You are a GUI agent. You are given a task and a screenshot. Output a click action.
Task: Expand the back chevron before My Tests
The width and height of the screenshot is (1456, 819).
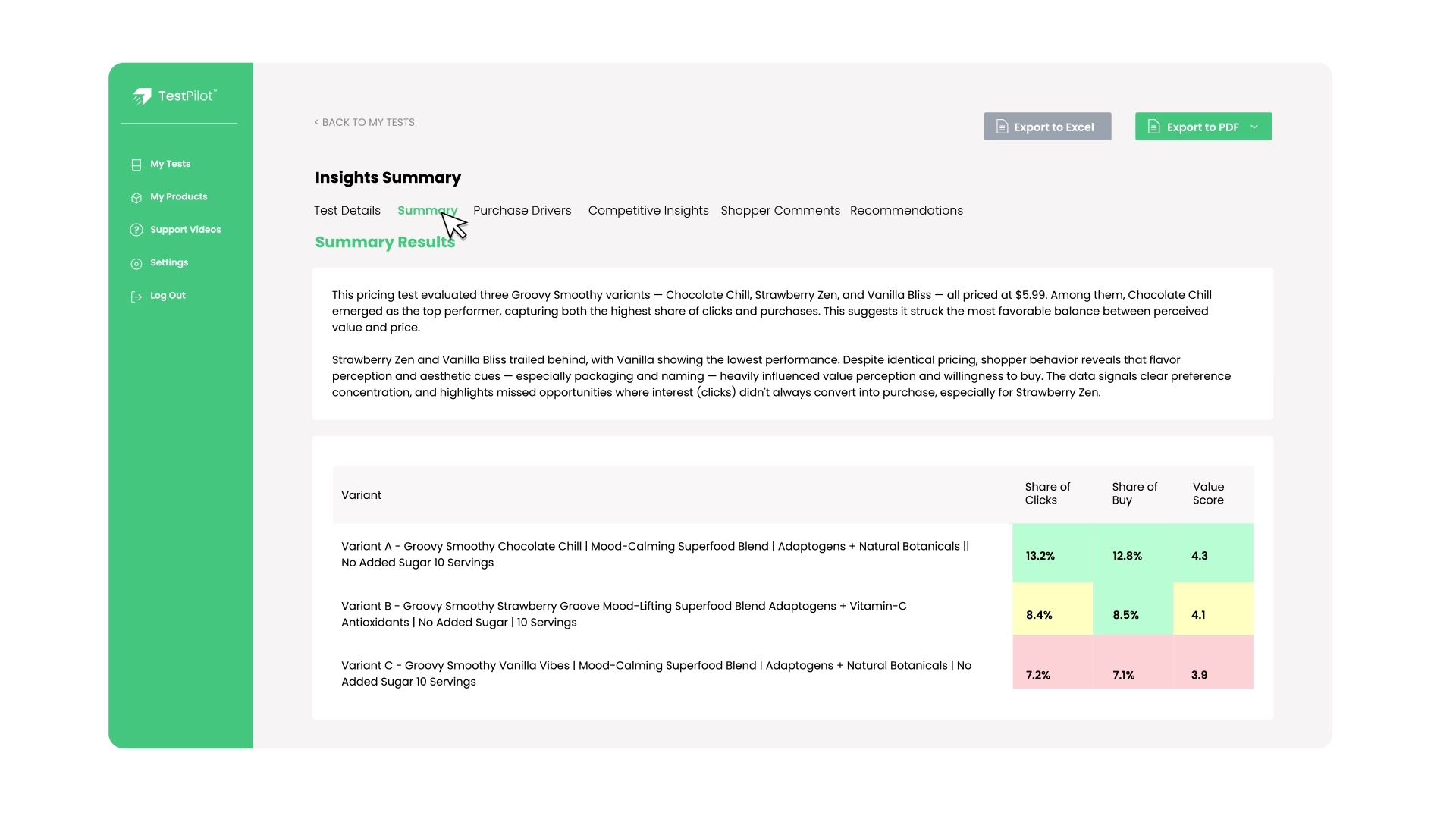(316, 122)
